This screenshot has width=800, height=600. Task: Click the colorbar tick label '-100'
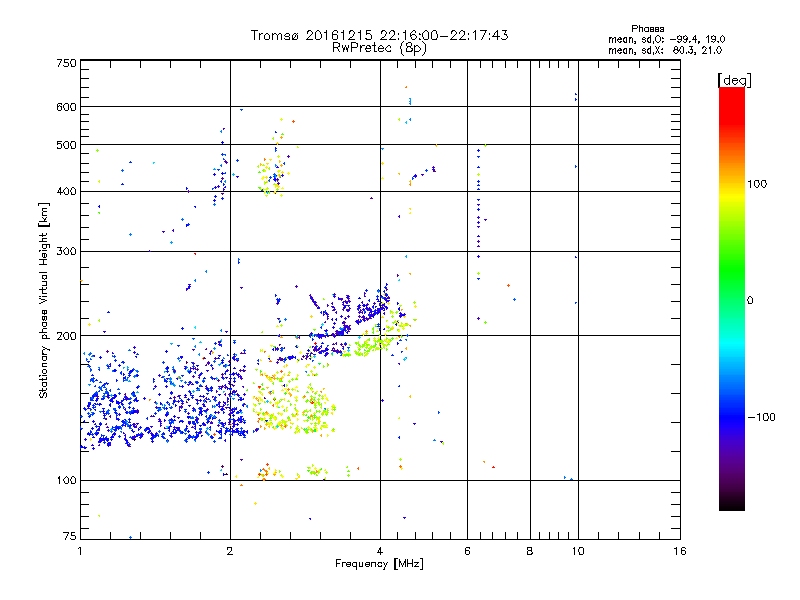point(762,417)
